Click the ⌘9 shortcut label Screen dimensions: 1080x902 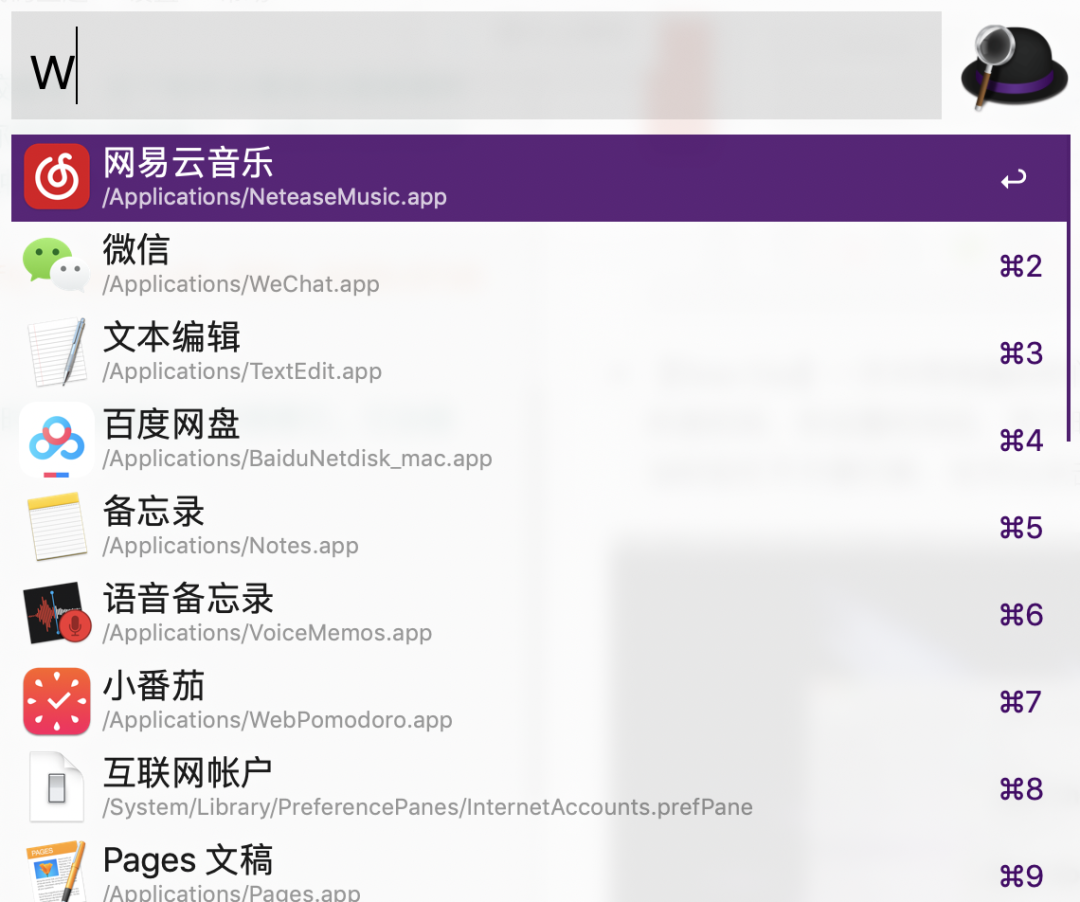tap(1021, 877)
